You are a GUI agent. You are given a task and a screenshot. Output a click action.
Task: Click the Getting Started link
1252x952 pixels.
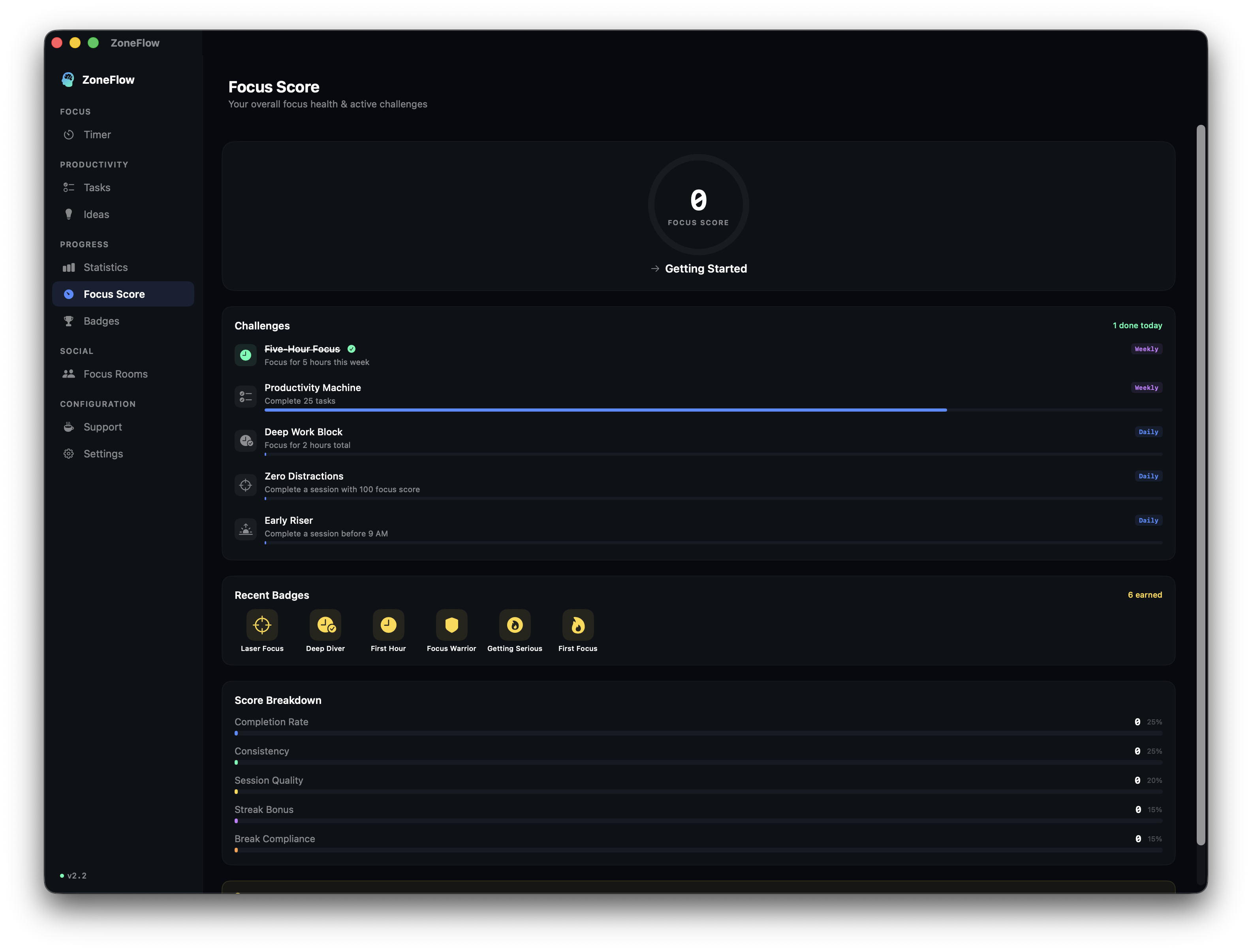706,268
